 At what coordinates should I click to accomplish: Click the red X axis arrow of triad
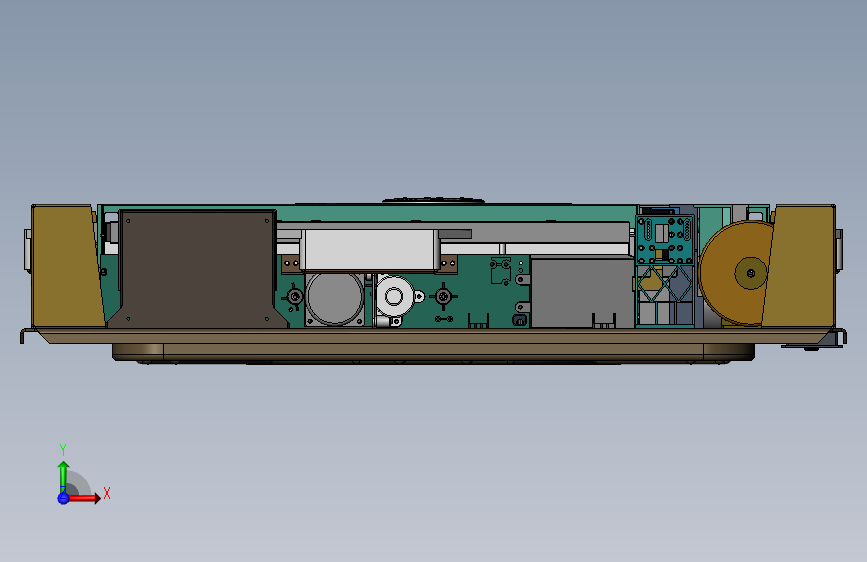click(84, 498)
